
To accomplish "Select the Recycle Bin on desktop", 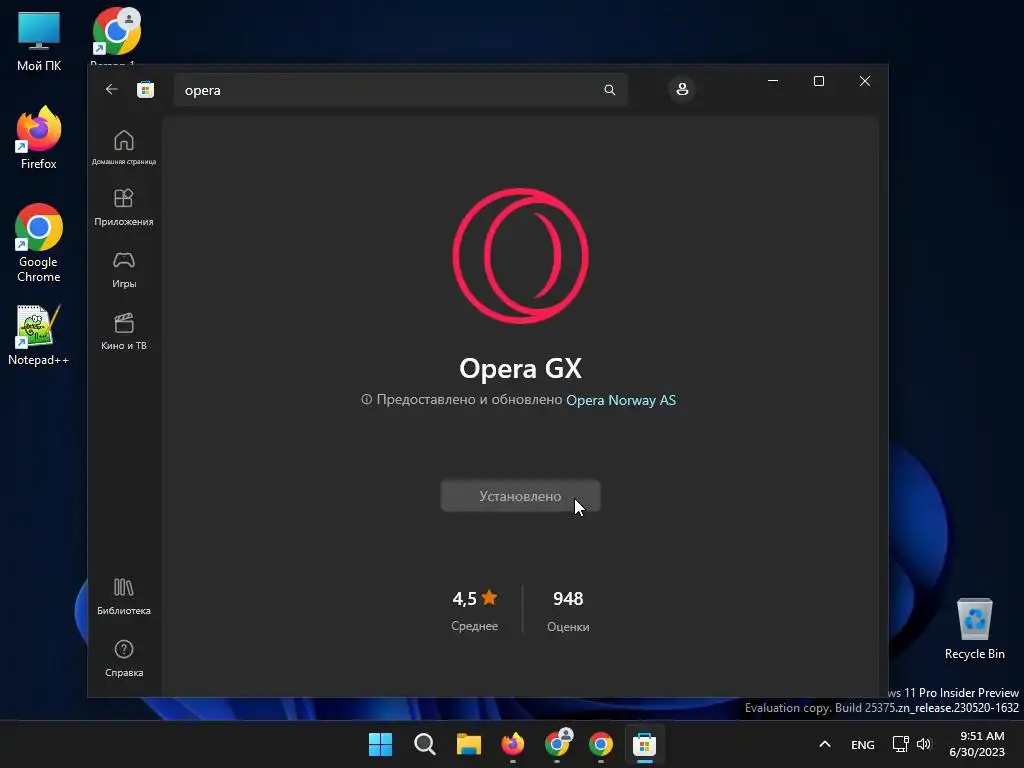I will coord(974,629).
